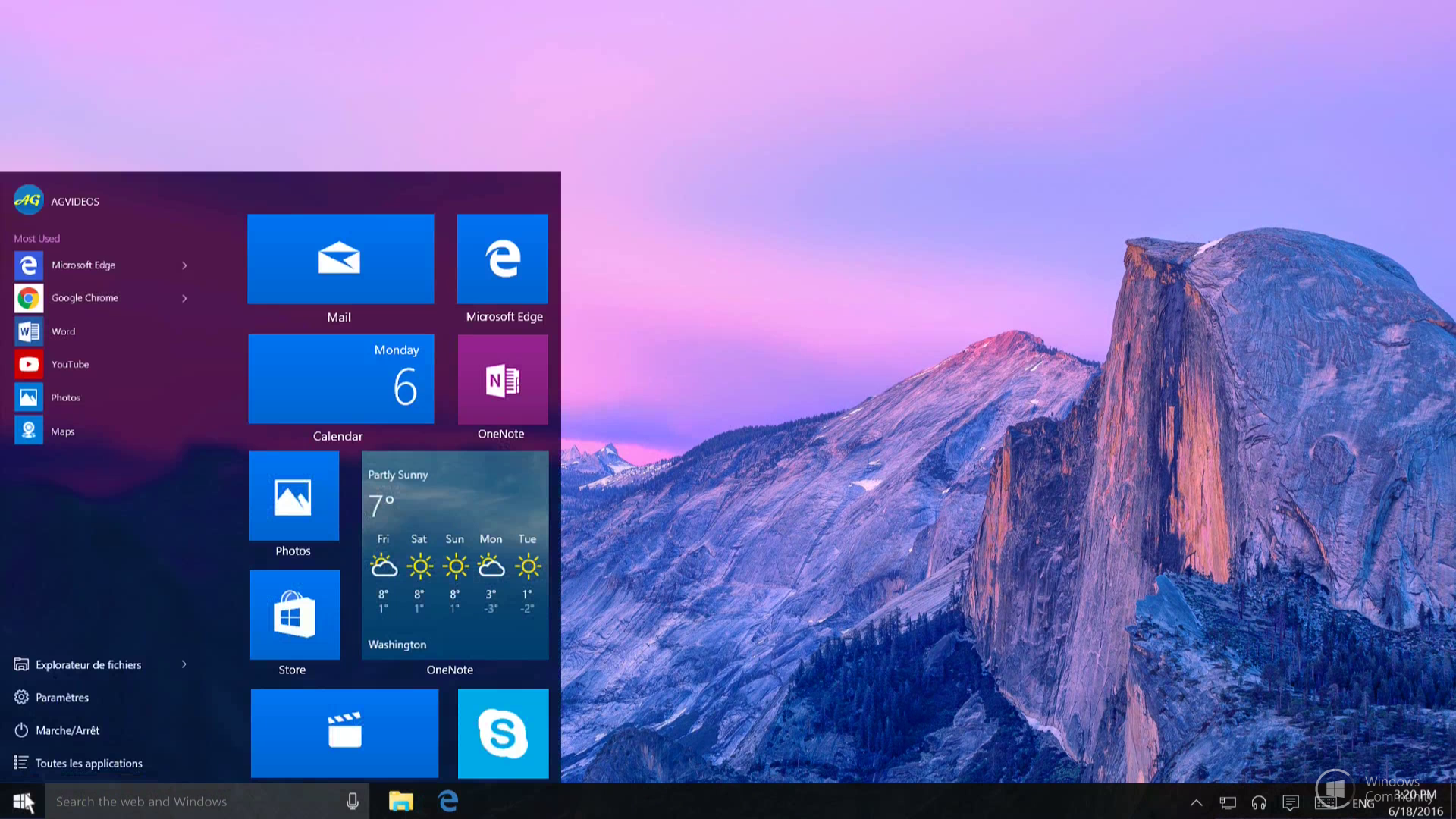
Task: Expand the Explorateur de fichiers menu item
Action: (x=184, y=664)
